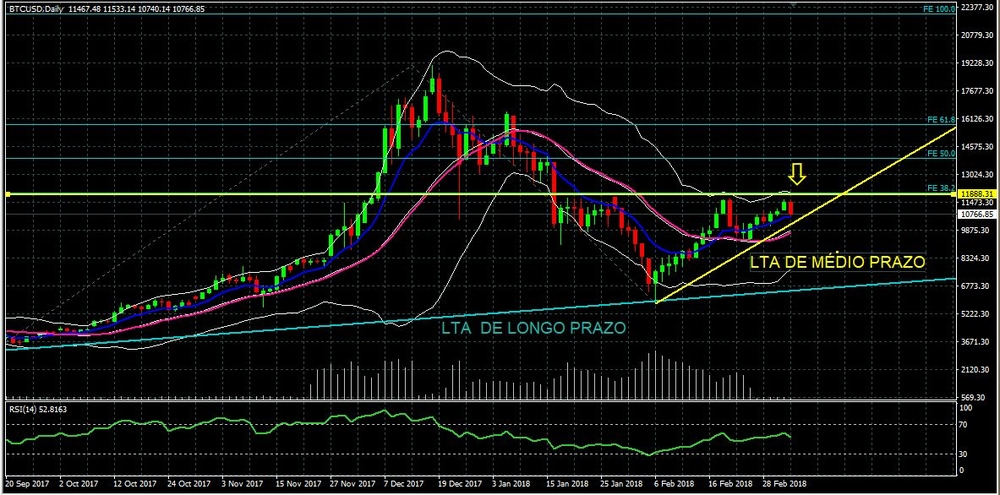Click the 16 Feb 2018 date label
The image size is (1000, 495).
tap(730, 484)
